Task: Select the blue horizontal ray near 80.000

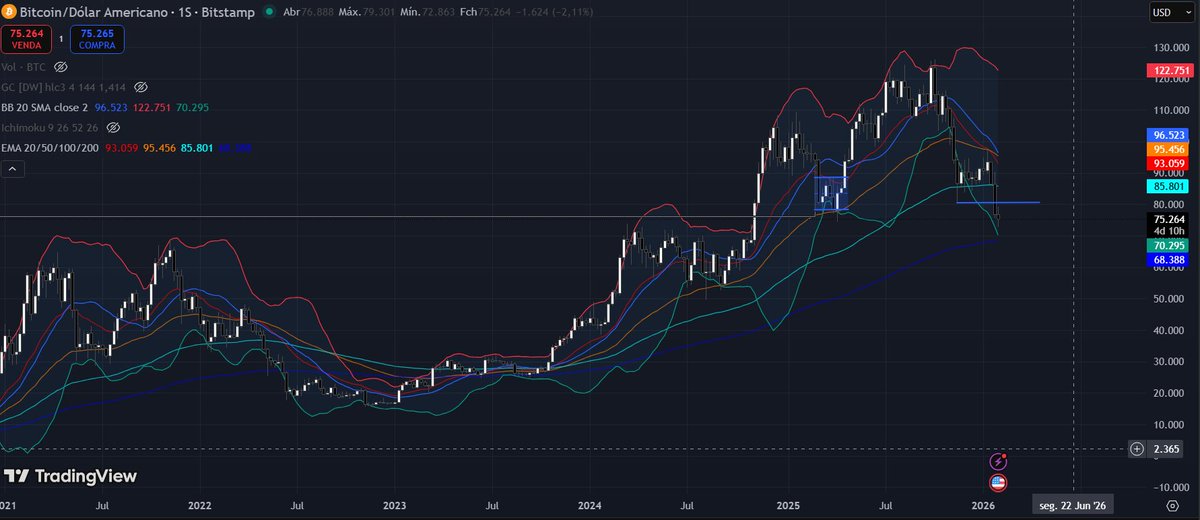Action: [998, 203]
